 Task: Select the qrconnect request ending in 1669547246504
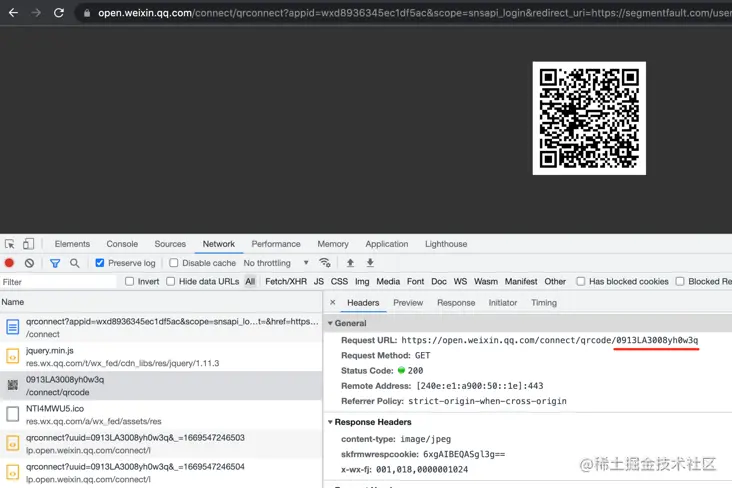pyautogui.click(x=161, y=473)
